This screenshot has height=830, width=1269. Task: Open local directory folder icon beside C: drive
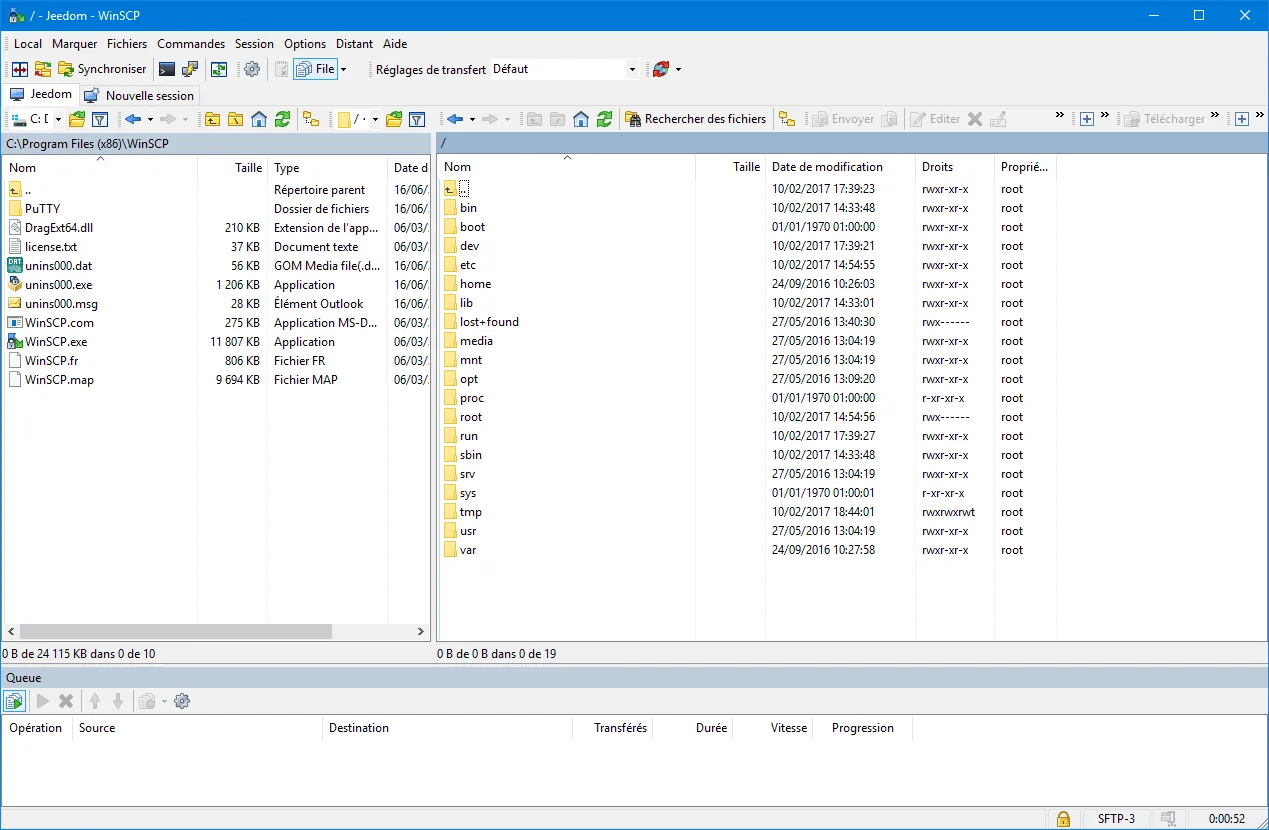pyautogui.click(x=77, y=119)
